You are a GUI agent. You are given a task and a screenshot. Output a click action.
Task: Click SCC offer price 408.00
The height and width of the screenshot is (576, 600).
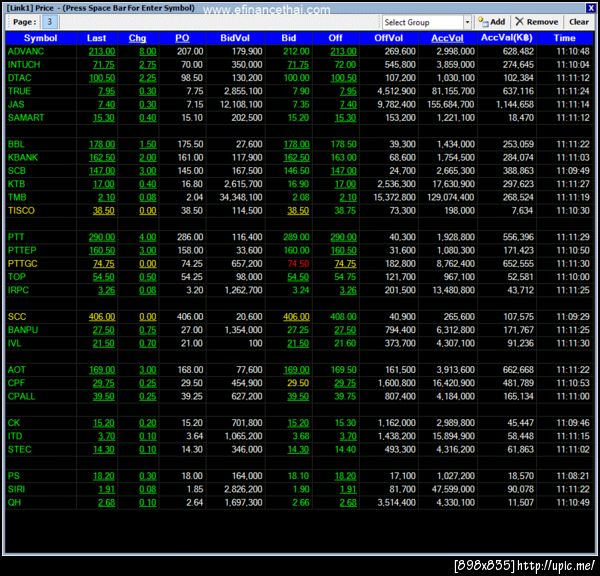[x=343, y=317]
